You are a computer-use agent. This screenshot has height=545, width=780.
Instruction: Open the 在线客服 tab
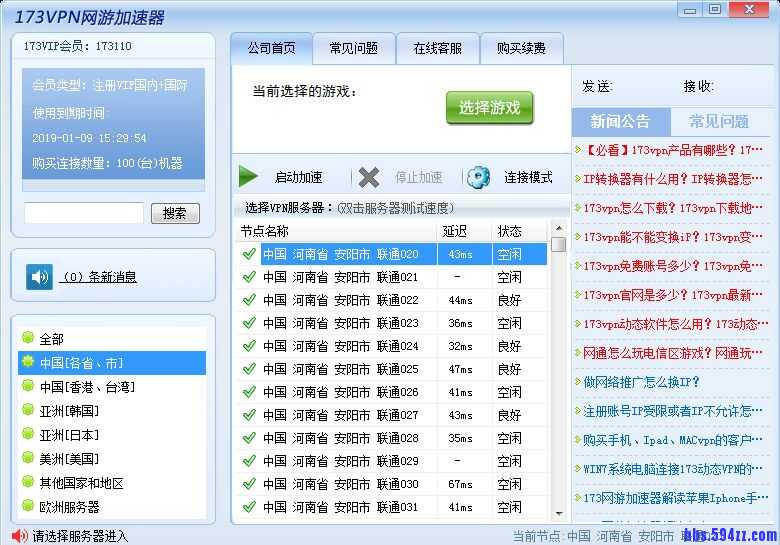click(x=437, y=48)
